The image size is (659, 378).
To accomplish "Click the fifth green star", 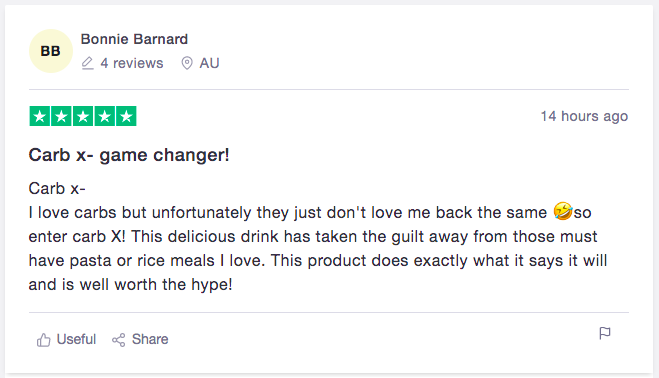I will pyautogui.click(x=126, y=116).
